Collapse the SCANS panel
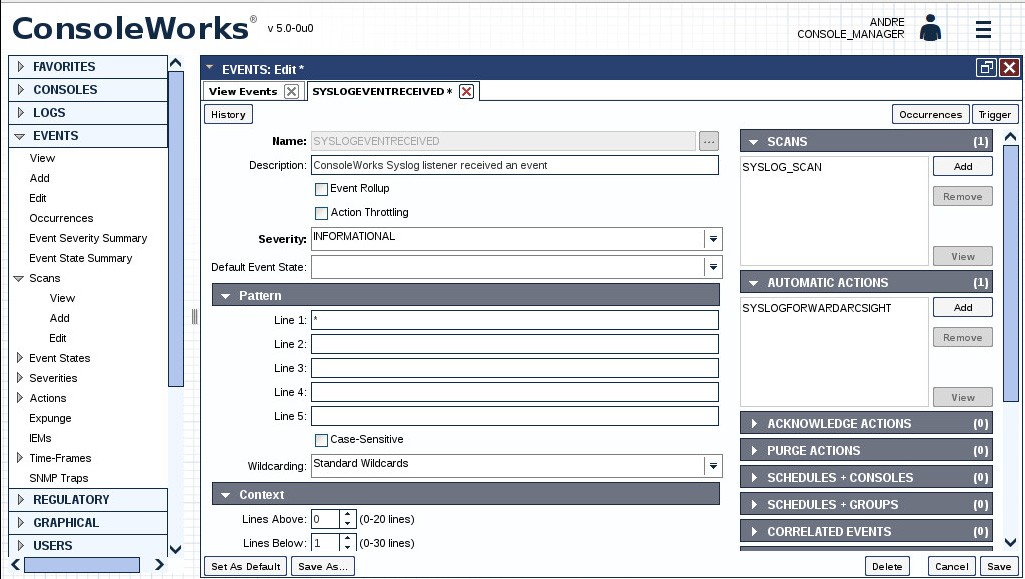Screen dimensions: 1025x579 pyautogui.click(x=754, y=142)
